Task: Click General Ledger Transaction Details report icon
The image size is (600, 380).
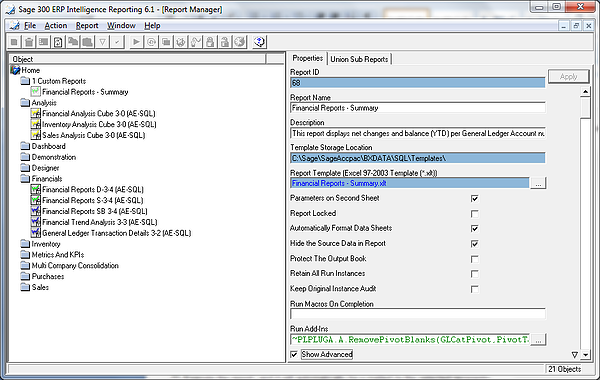Action: coord(36,233)
